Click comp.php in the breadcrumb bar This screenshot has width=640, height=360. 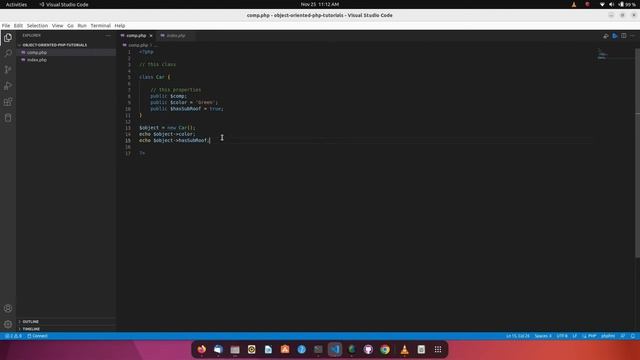138,45
